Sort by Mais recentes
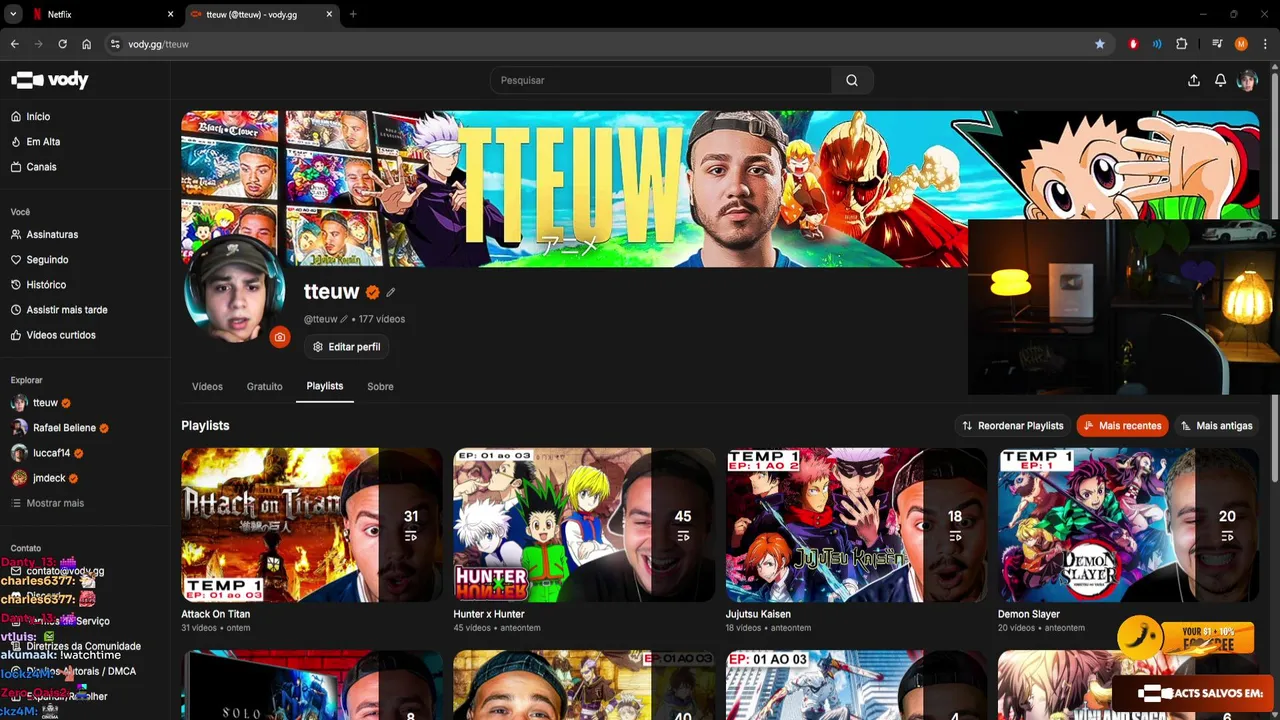The image size is (1280, 720). [1122, 426]
